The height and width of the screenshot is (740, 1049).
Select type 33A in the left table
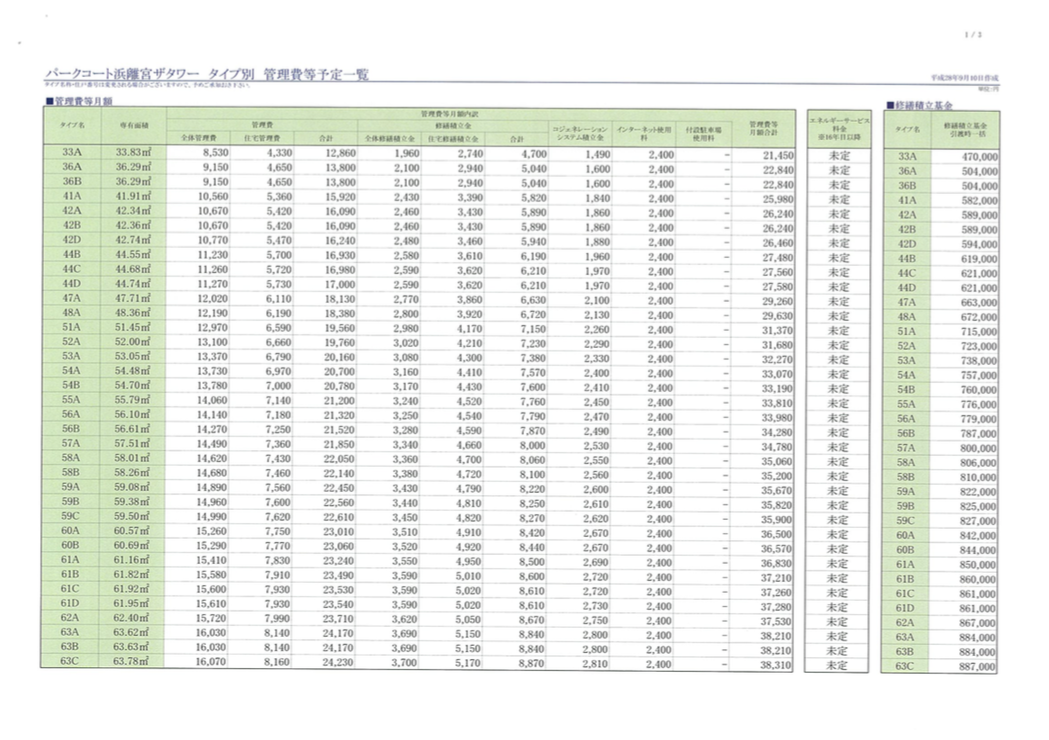(x=71, y=155)
